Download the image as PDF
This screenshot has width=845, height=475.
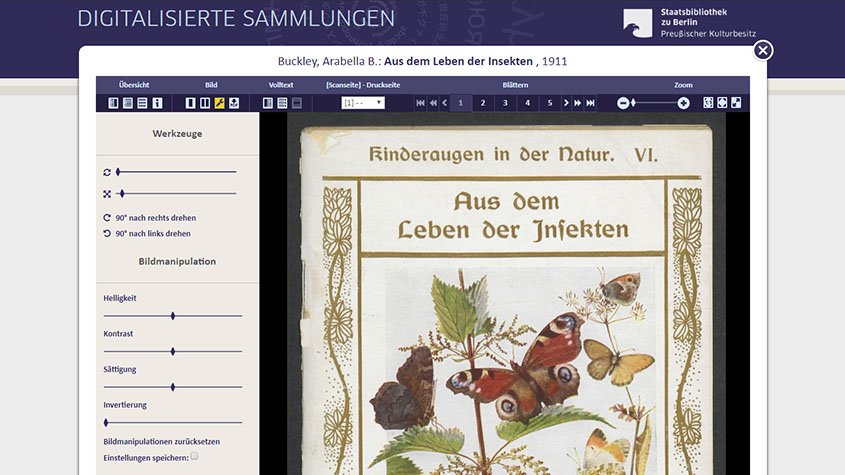234,103
